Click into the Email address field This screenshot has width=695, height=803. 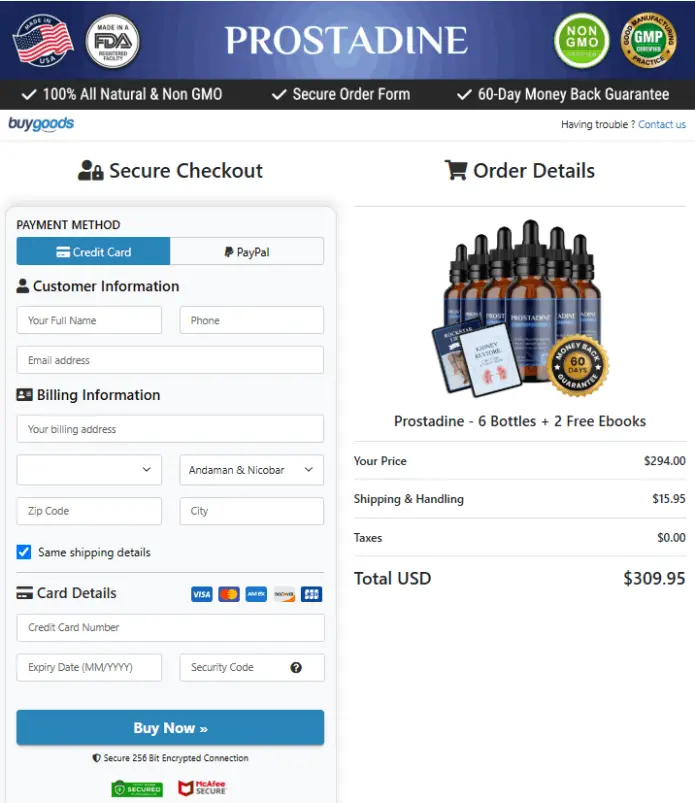[x=170, y=360]
